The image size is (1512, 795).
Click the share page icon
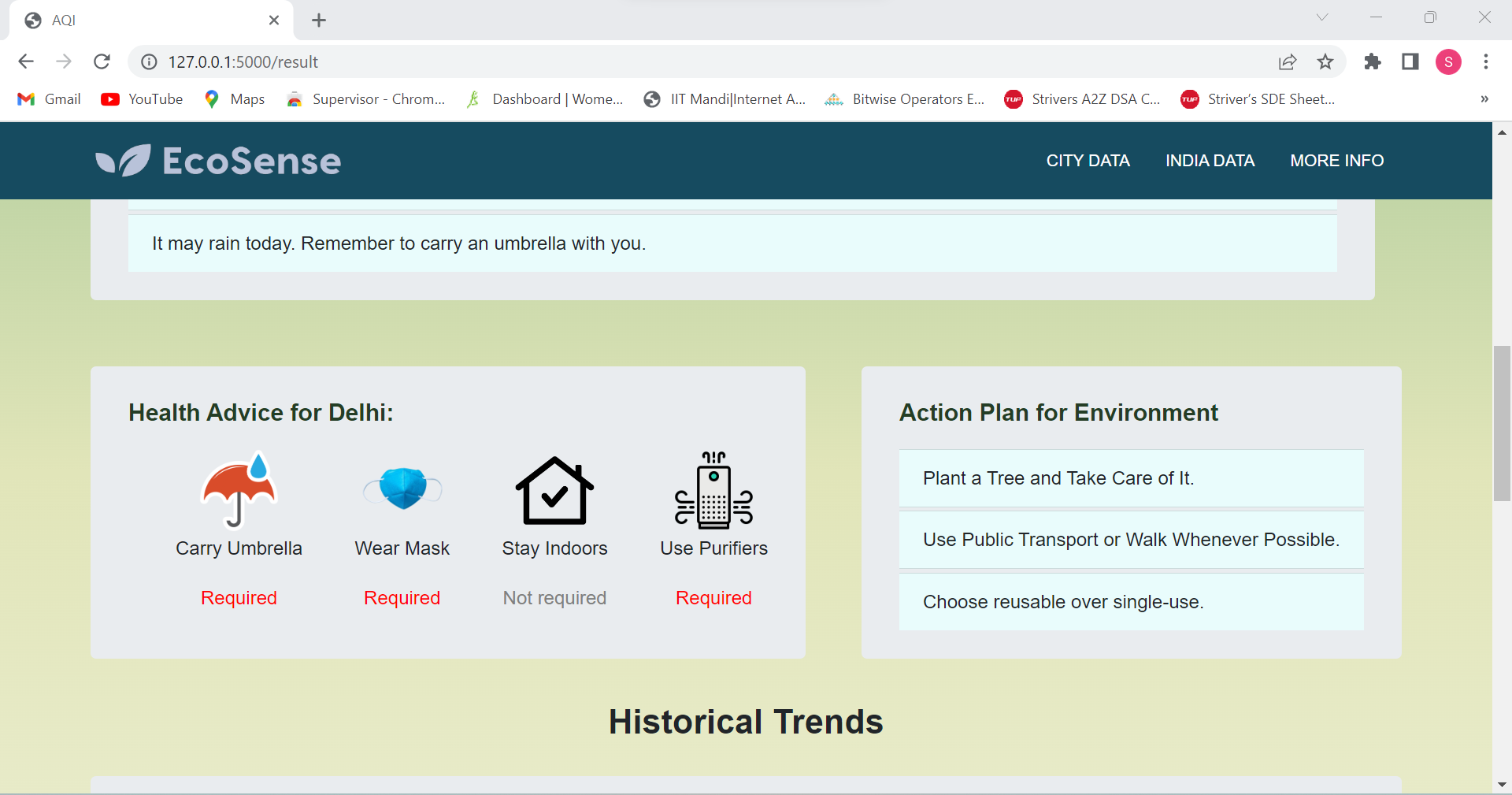coord(1288,61)
